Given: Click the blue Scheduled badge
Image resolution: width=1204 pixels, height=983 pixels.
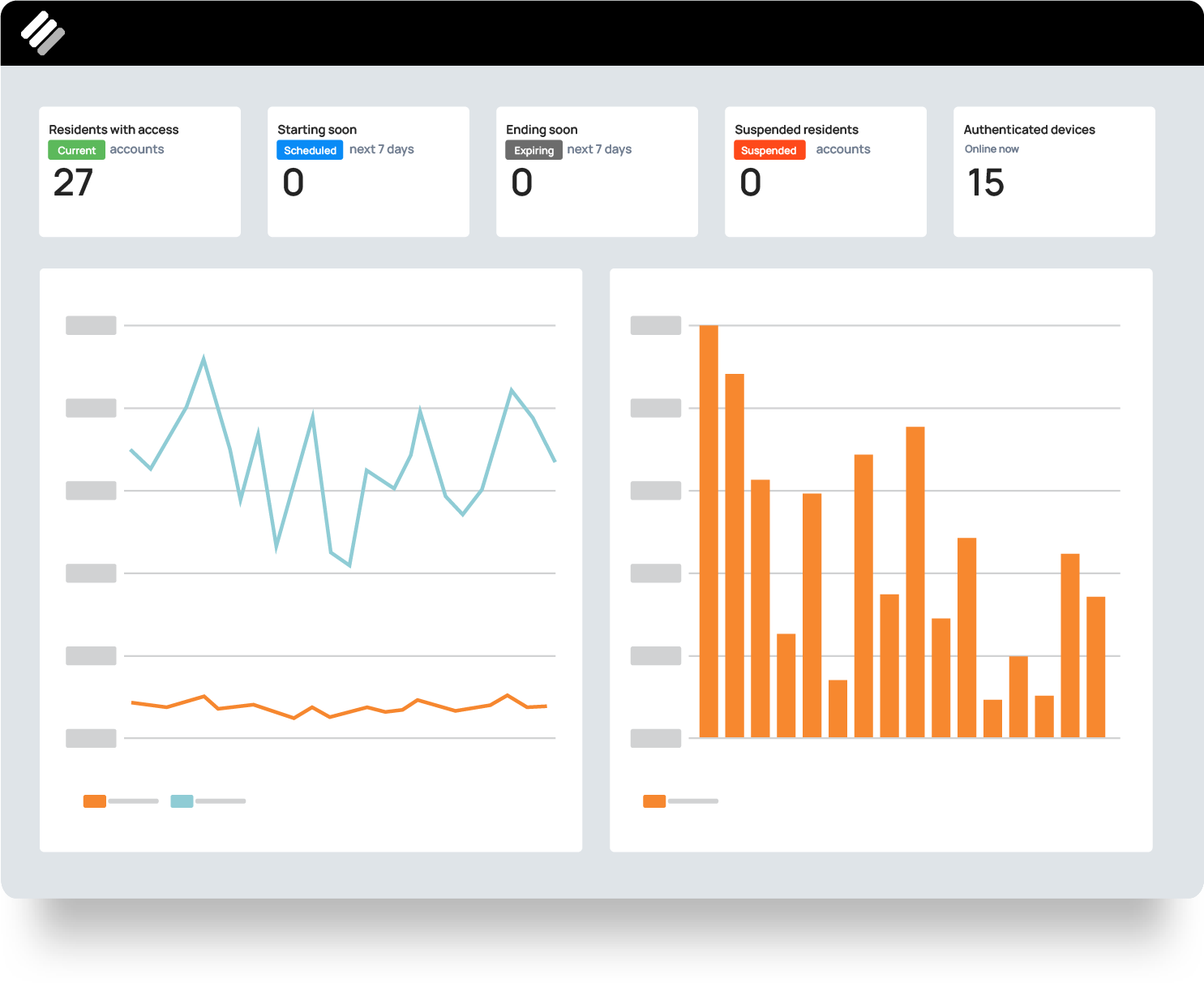Looking at the screenshot, I should coord(310,150).
